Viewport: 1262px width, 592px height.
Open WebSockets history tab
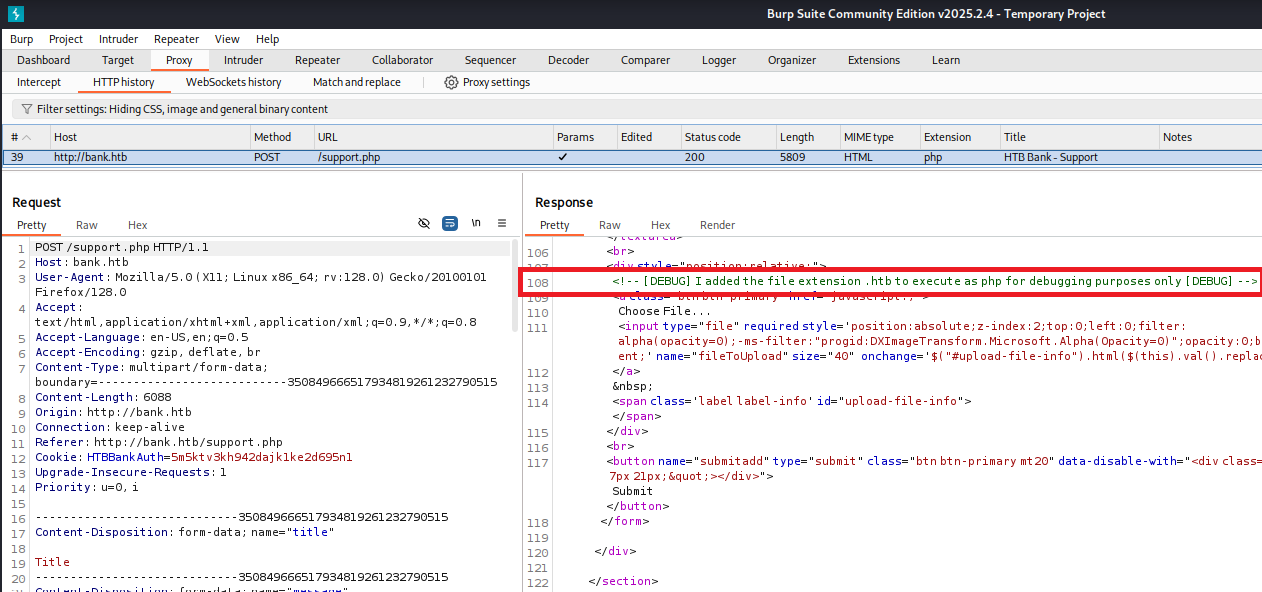pyautogui.click(x=233, y=82)
